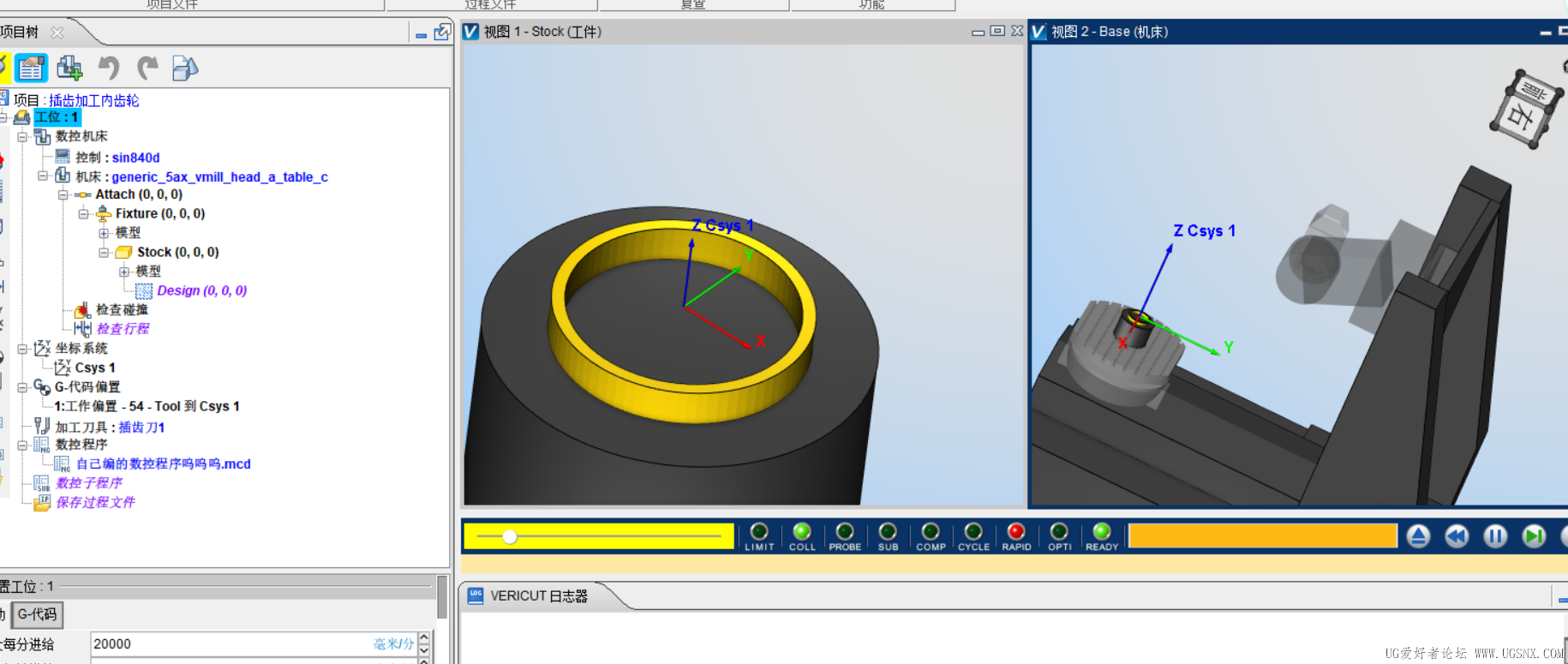Maximize the 视图 1 Stock view window

[997, 32]
